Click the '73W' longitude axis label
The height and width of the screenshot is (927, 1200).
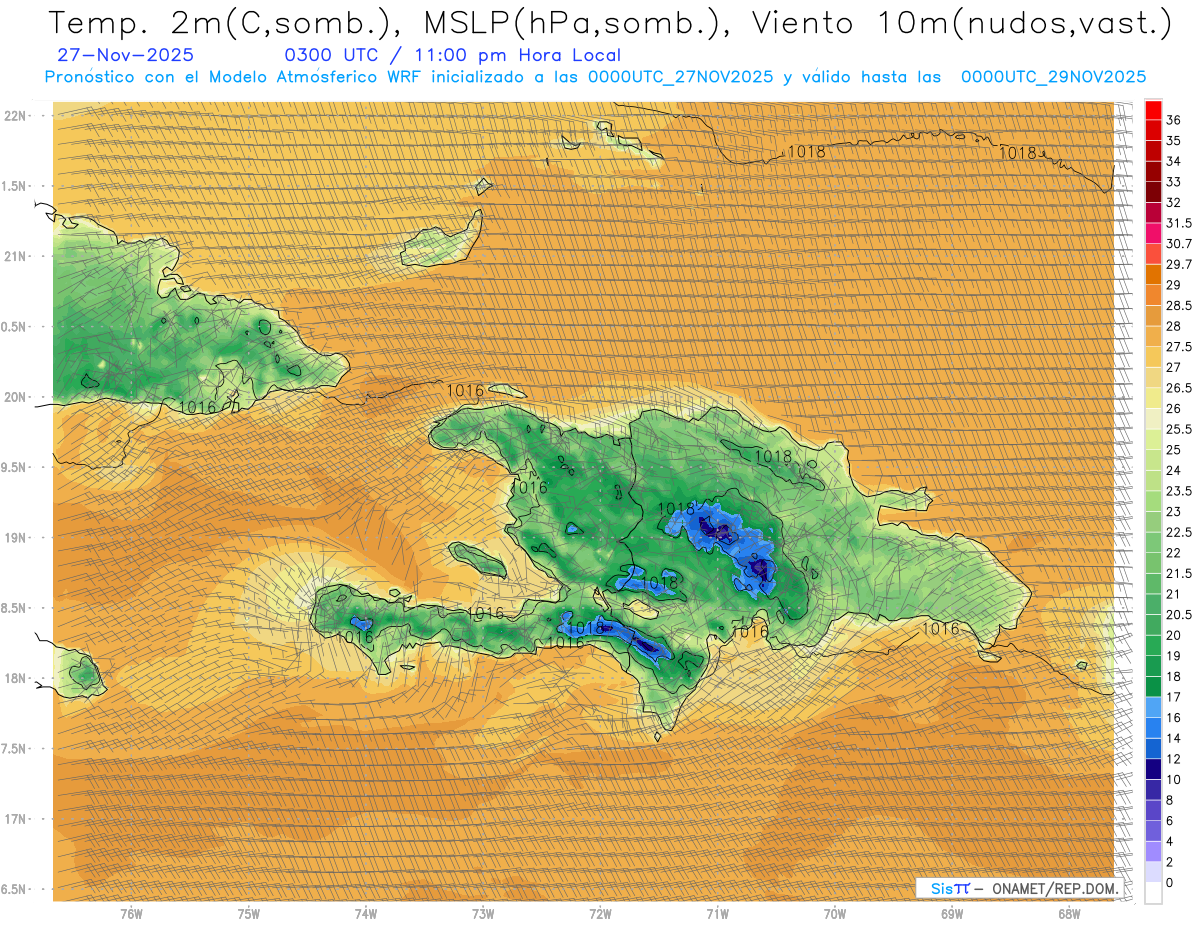(483, 914)
